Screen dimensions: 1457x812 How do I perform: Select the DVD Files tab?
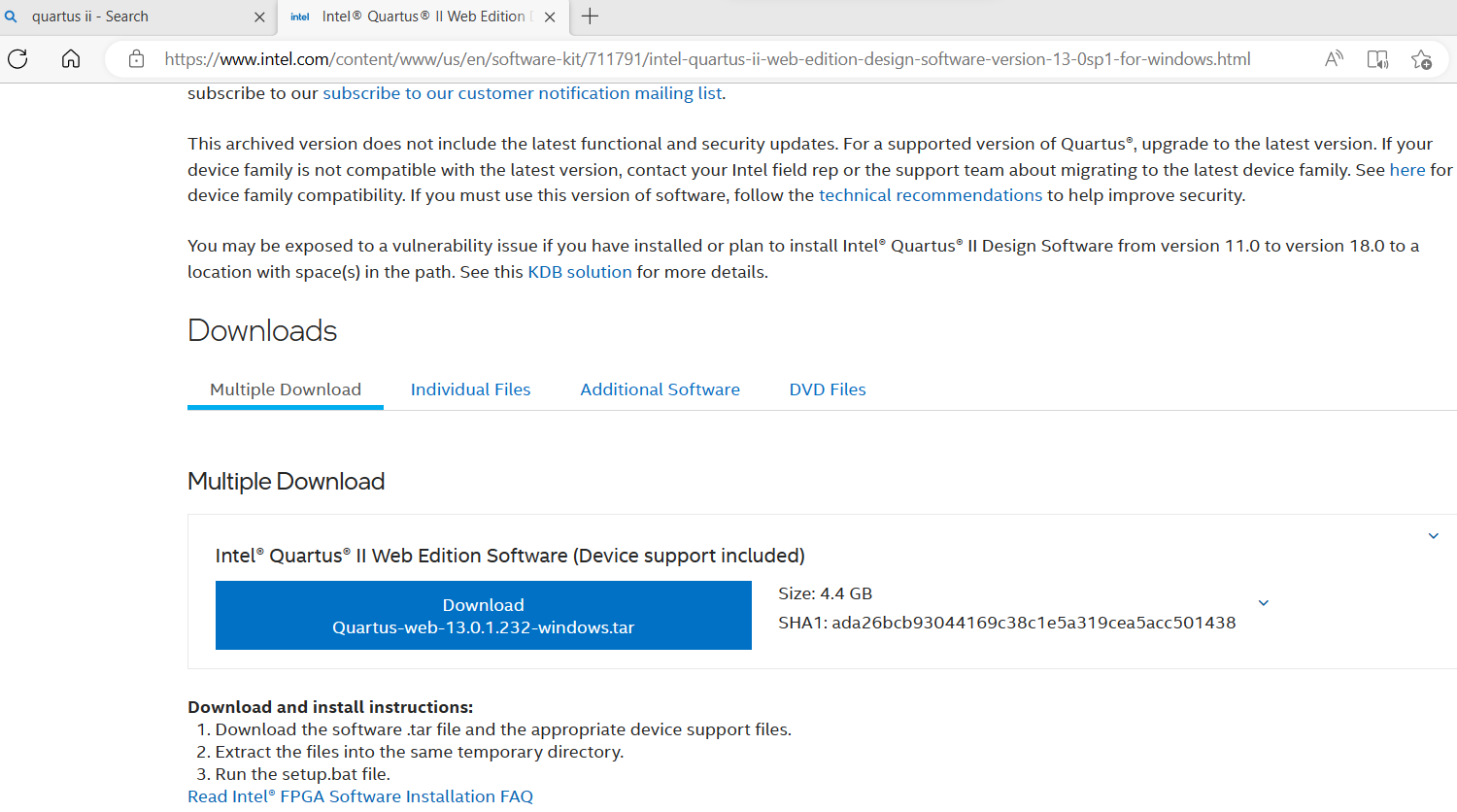pyautogui.click(x=828, y=389)
